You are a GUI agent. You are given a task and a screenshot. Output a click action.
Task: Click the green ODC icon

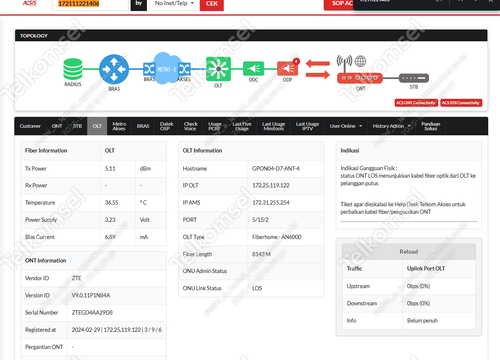tap(253, 69)
